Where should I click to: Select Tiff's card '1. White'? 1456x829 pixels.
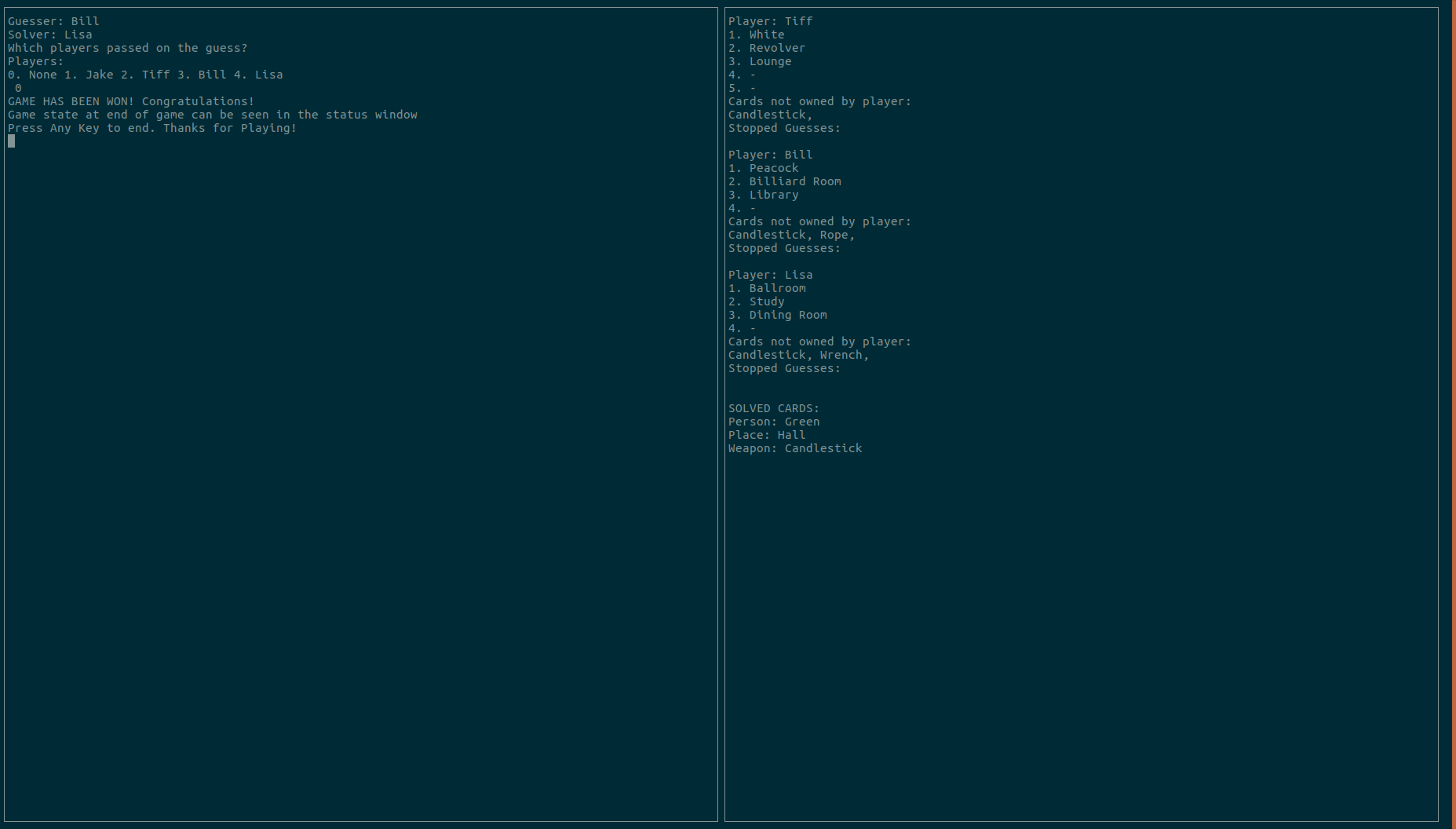(757, 35)
